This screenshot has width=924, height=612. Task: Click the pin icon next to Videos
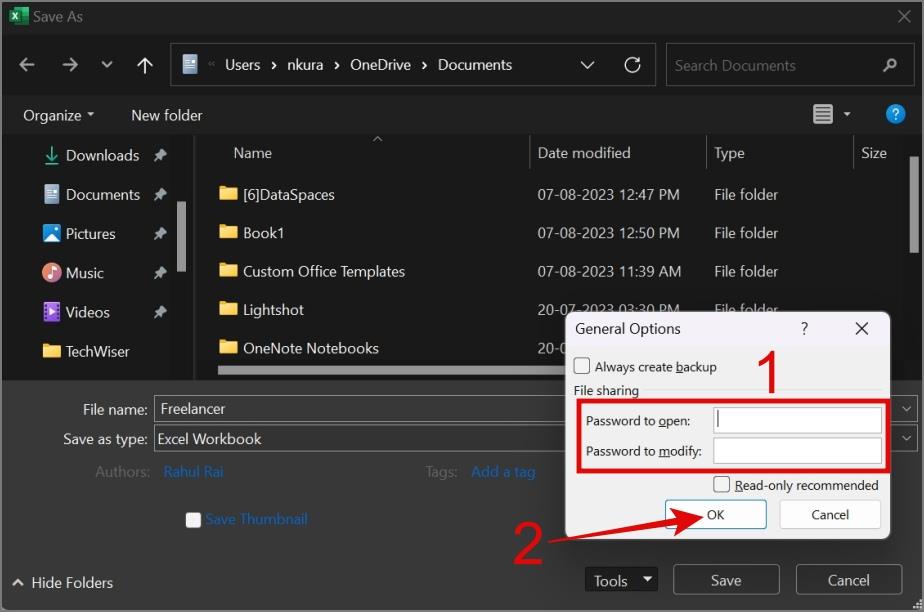160,312
